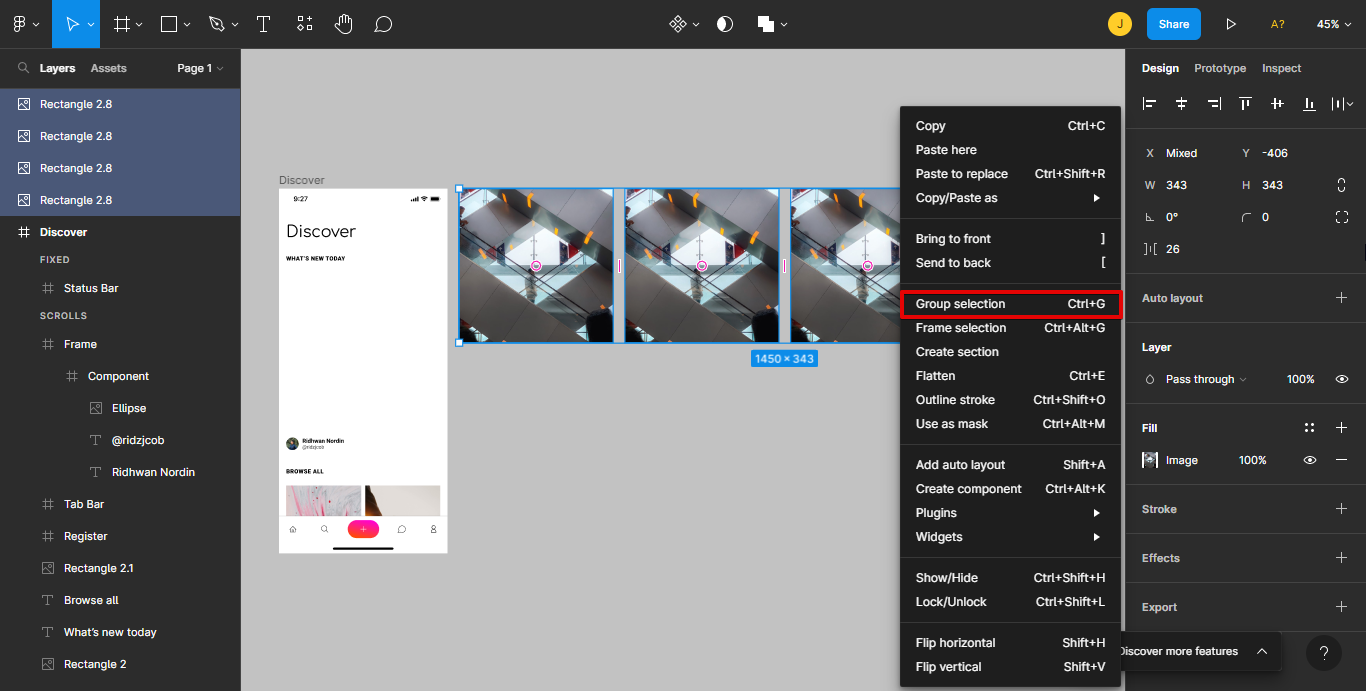
Task: Click the mask contrast icon in toolbar
Action: point(725,24)
